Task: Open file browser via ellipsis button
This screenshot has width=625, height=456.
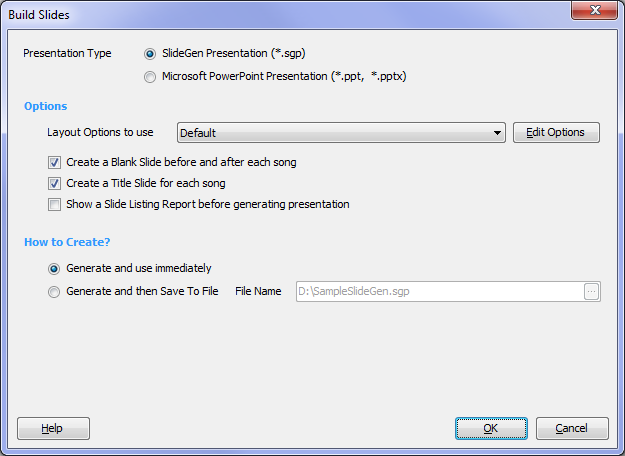Action: (592, 291)
